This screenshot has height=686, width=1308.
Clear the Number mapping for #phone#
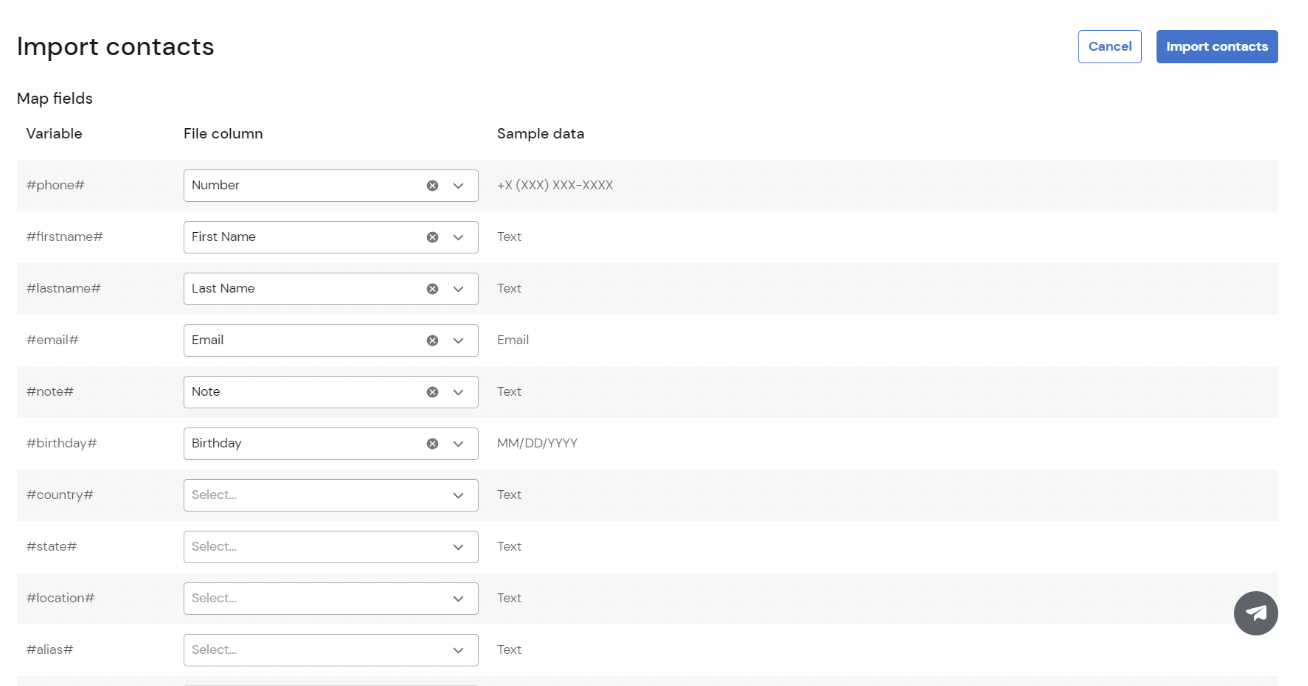[432, 184]
